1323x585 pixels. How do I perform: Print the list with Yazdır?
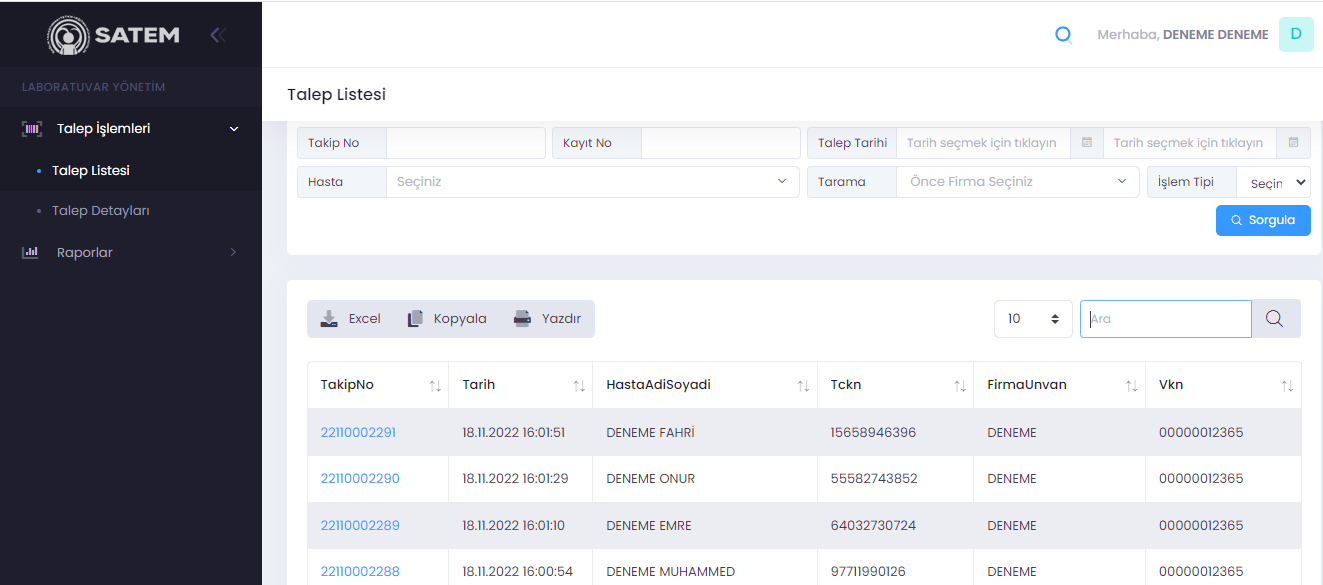[547, 319]
